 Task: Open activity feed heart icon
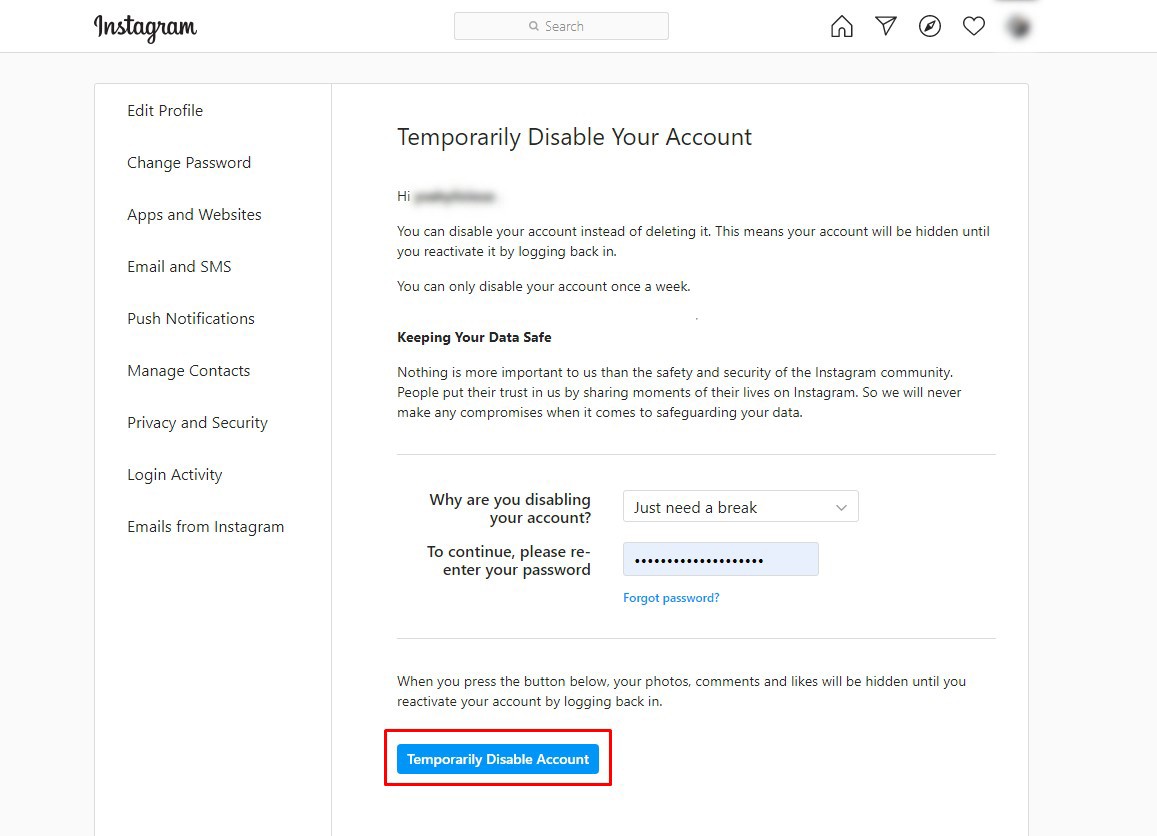[x=974, y=27]
